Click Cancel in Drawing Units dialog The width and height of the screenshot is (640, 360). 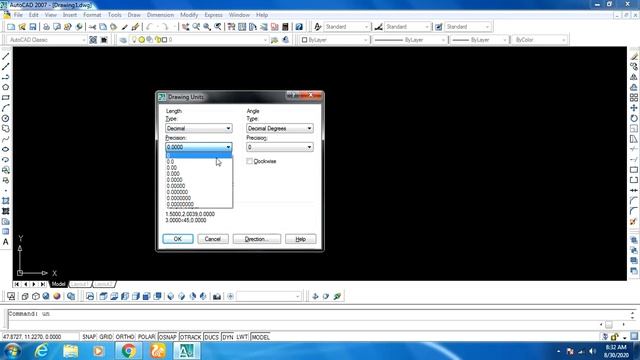point(213,239)
